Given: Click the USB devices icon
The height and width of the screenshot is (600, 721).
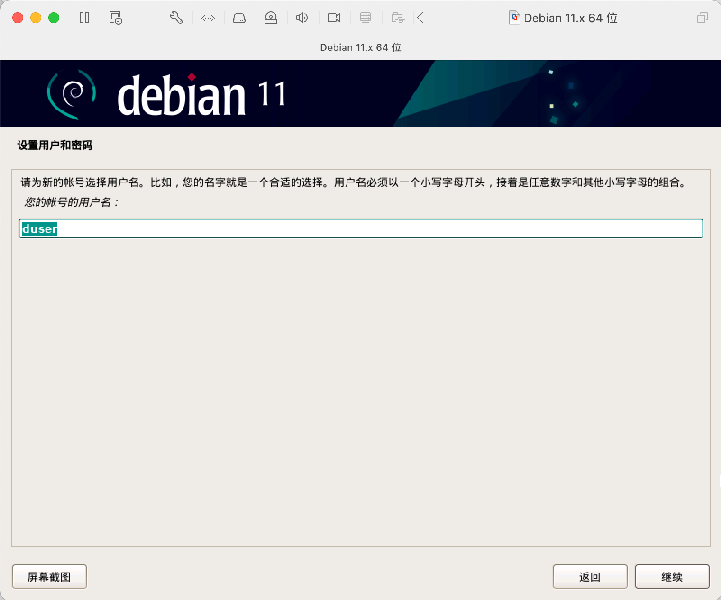Looking at the screenshot, I should [366, 18].
